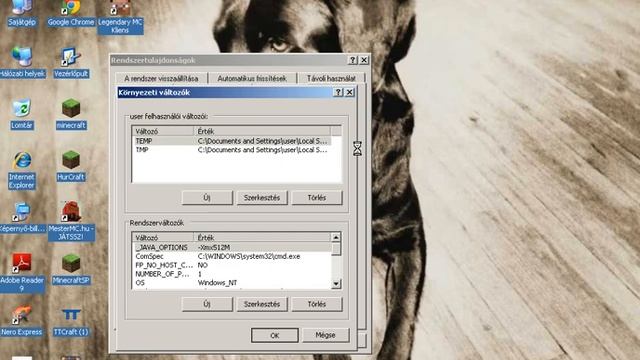Confirm with the OK button
Image resolution: width=640 pixels, height=360 pixels.
point(275,335)
